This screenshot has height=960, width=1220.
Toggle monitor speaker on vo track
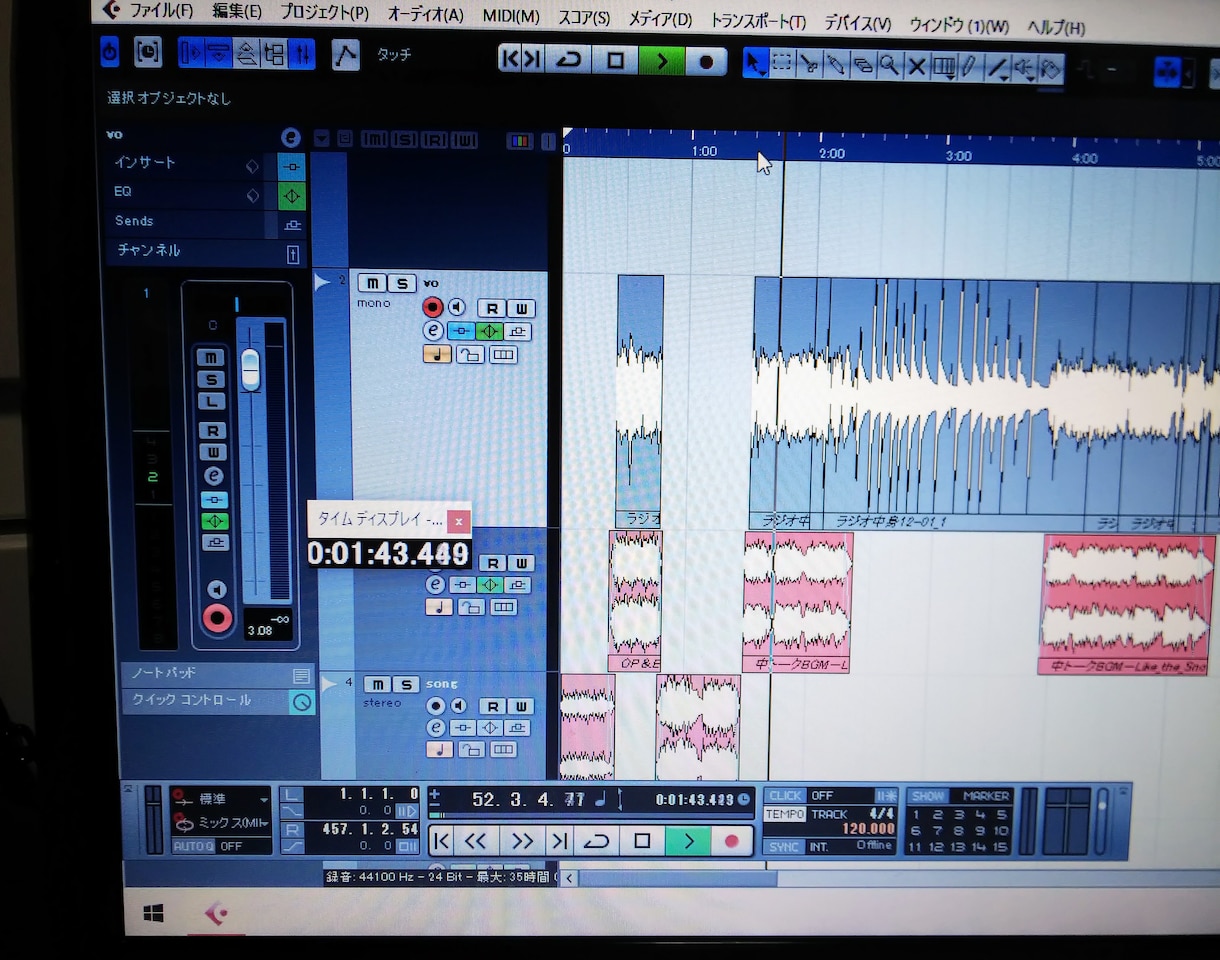456,307
